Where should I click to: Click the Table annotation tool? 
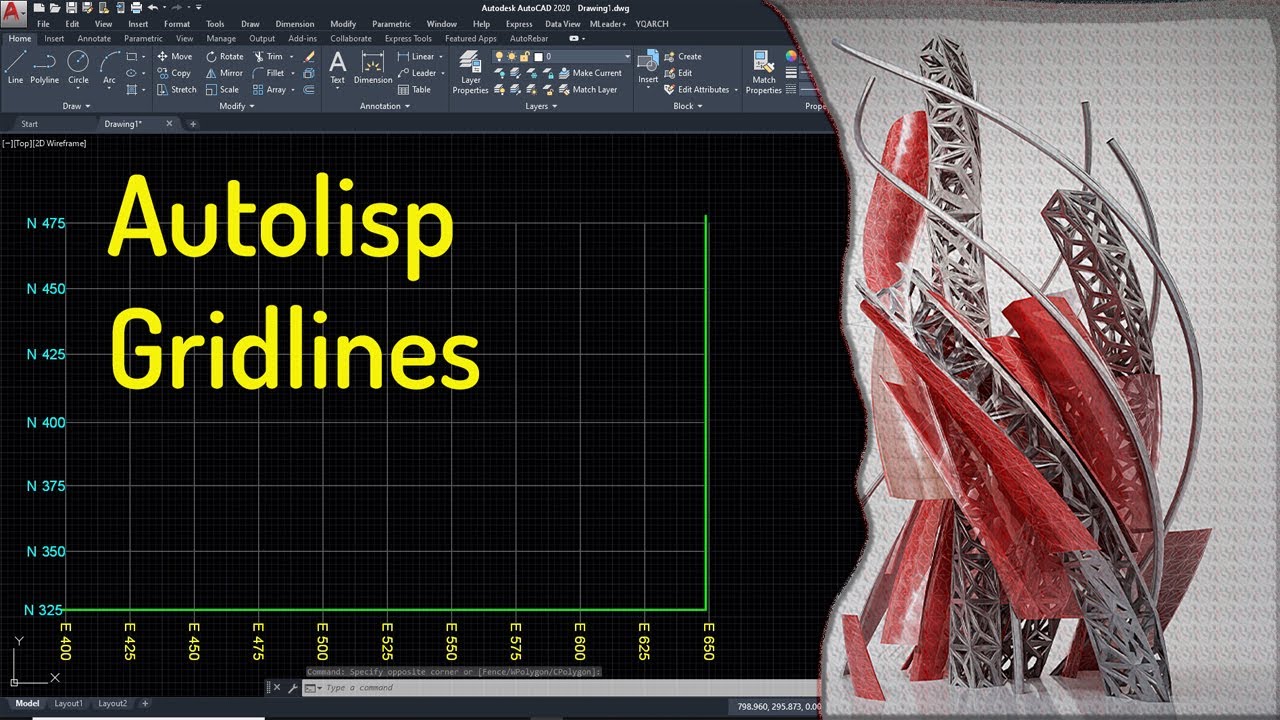[x=414, y=89]
